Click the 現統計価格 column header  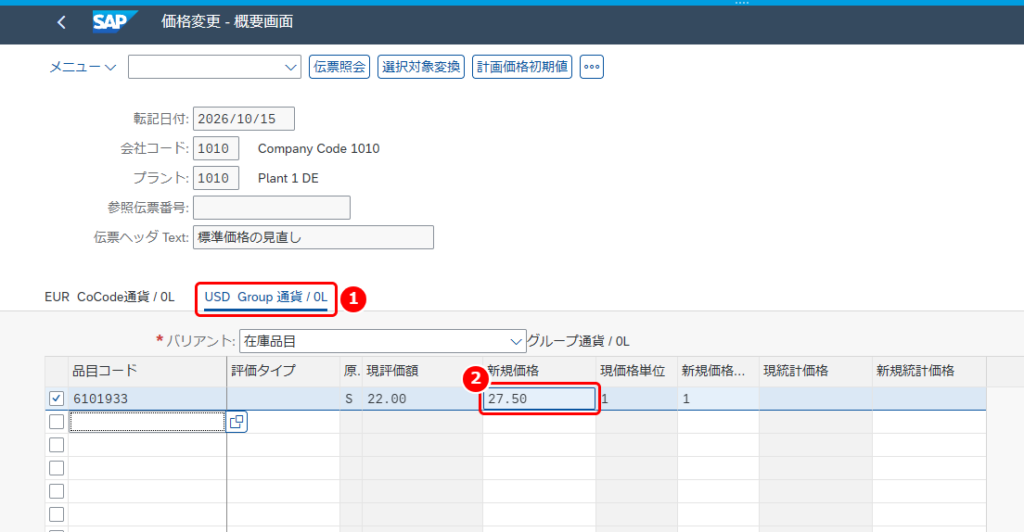(x=816, y=371)
